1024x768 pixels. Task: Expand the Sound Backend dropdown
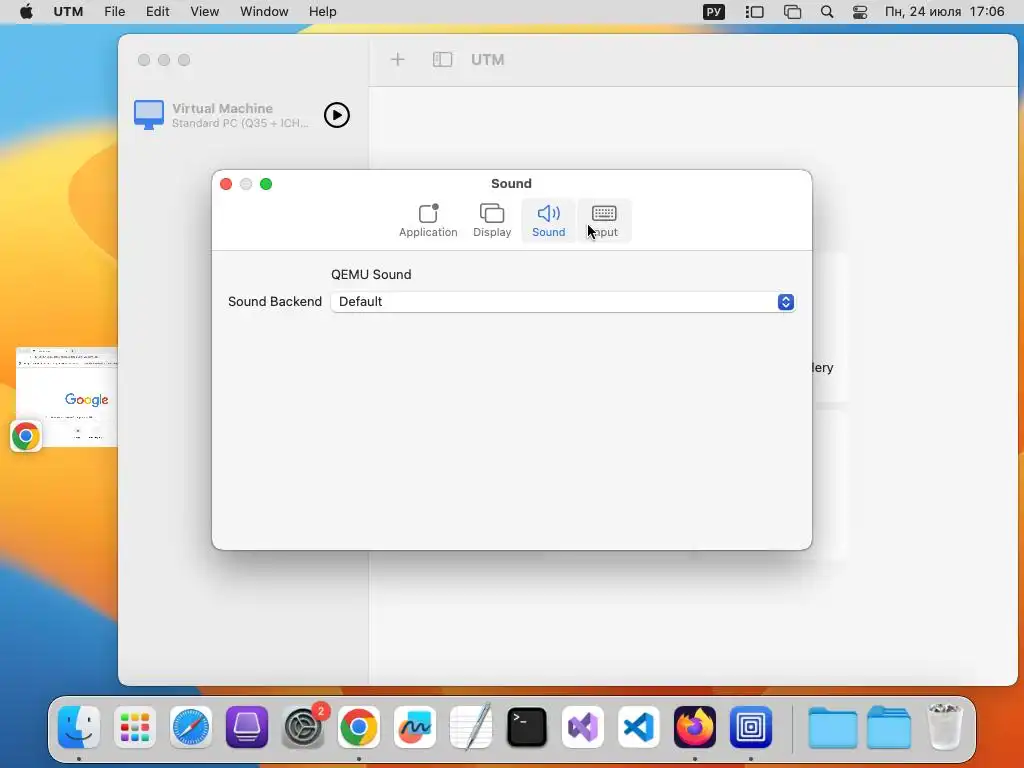[562, 302]
